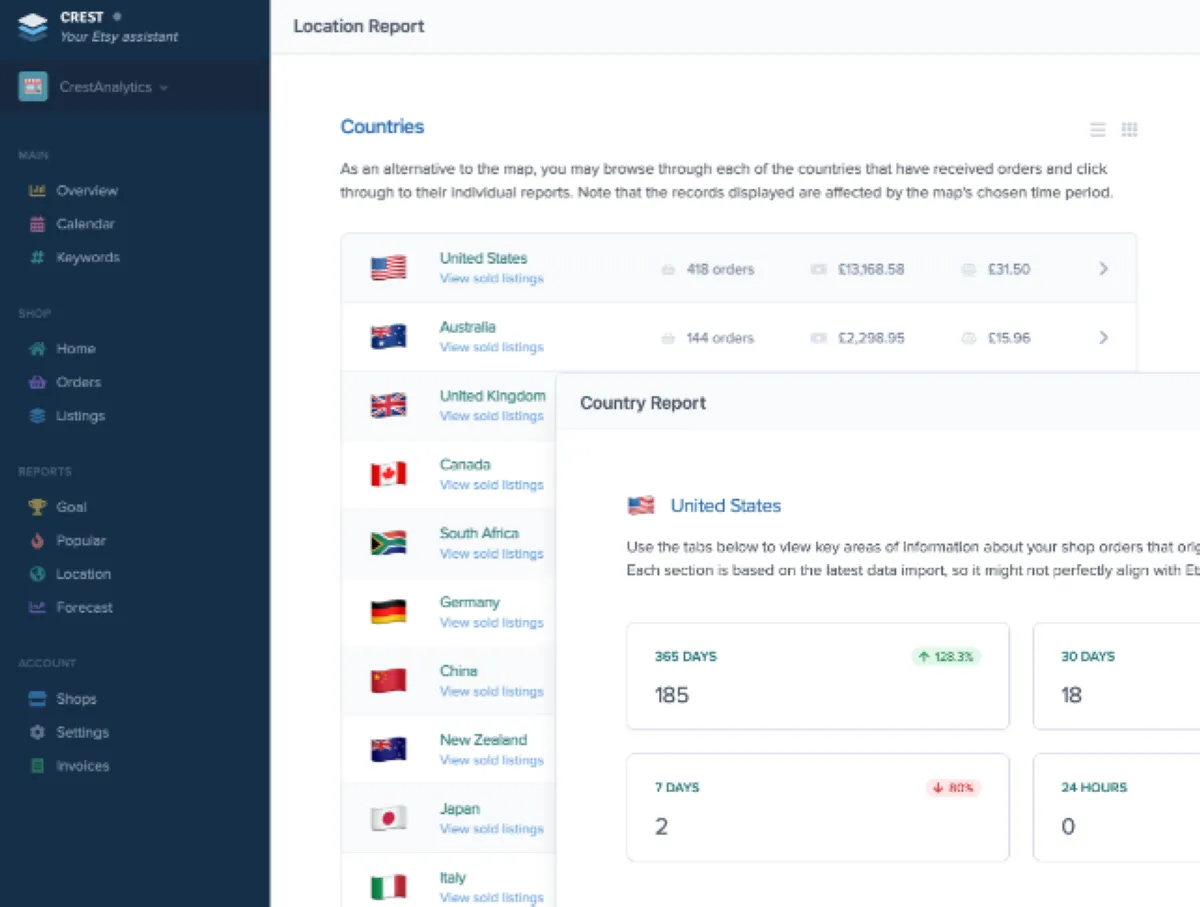This screenshot has width=1200, height=907.
Task: Open the Calendar menu item
Action: (86, 224)
